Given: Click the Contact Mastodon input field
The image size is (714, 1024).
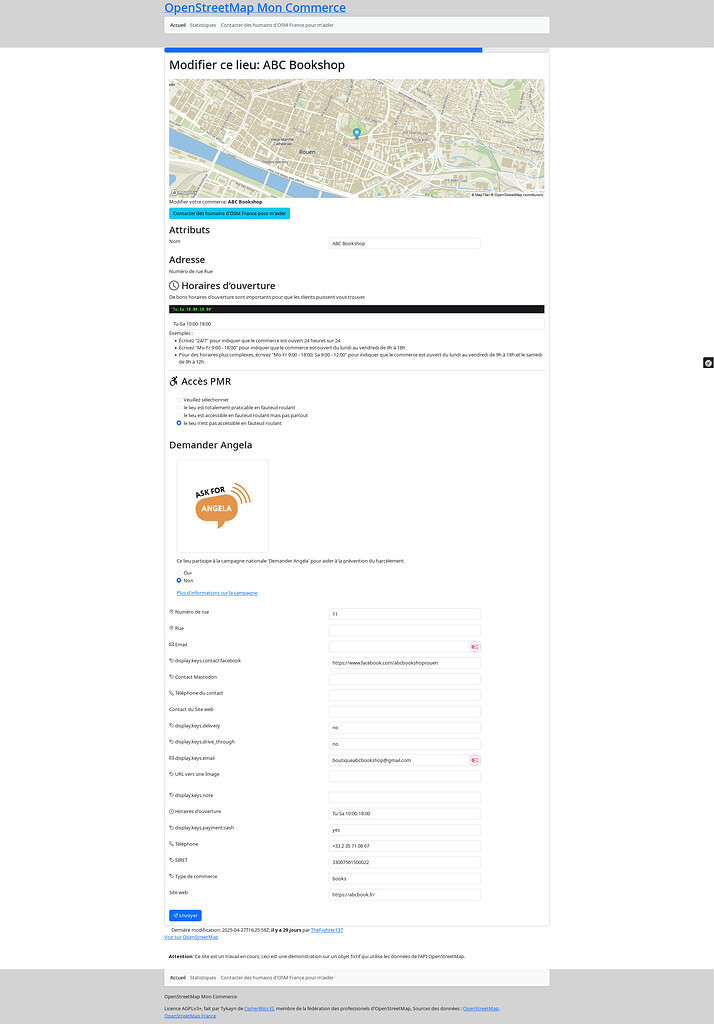Looking at the screenshot, I should point(404,679).
